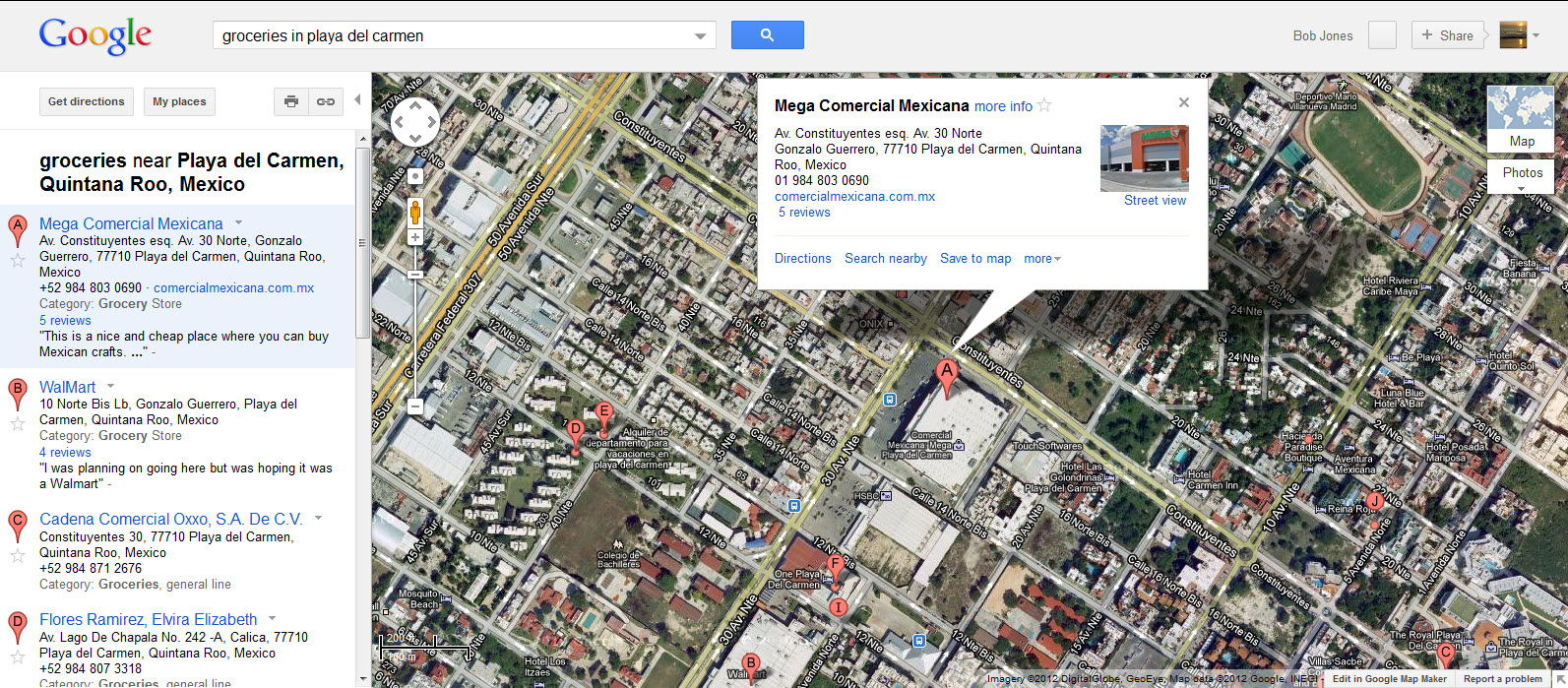Star Mega Comercial Mexicana in the info popup
Viewport: 1568px width, 688px height.
(1045, 105)
